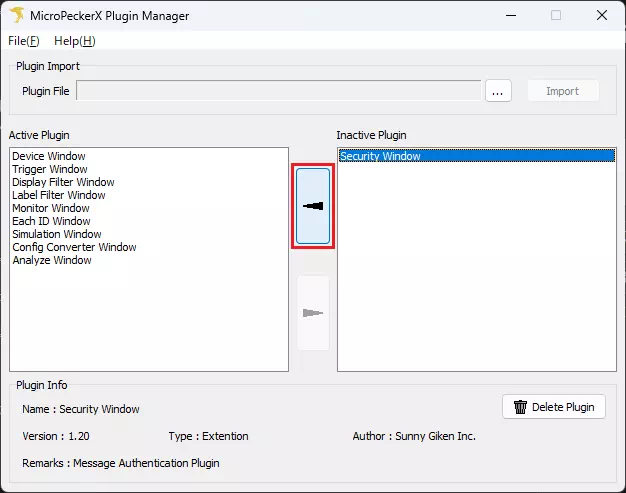Click the Delete Plugin button with the trash icon

point(554,407)
